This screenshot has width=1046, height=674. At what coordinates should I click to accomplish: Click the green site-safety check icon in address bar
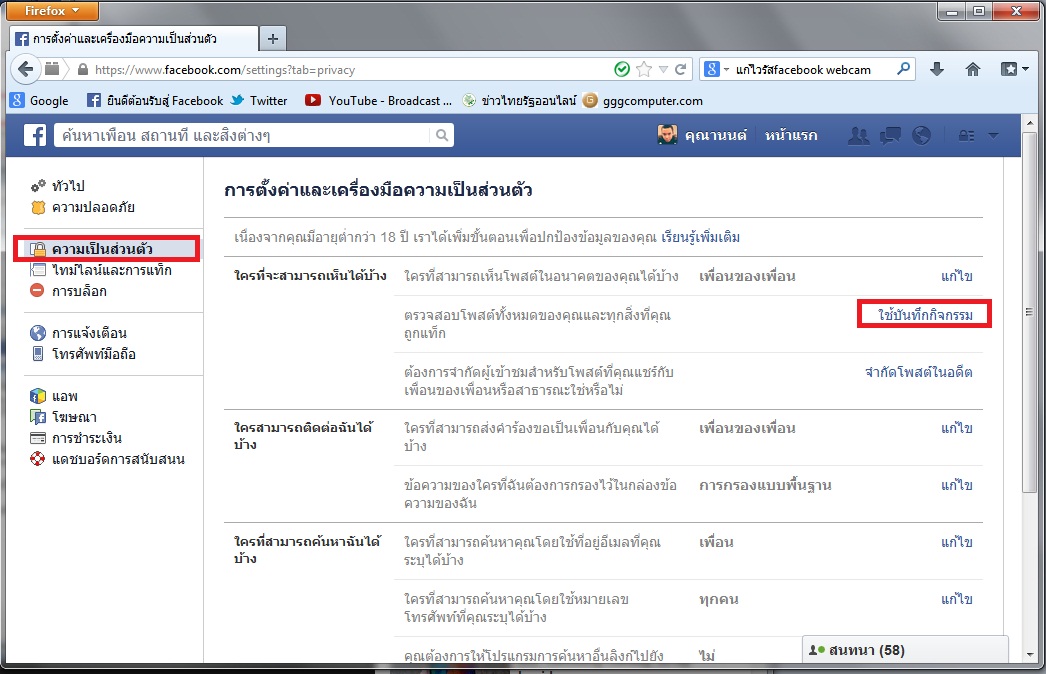click(622, 69)
